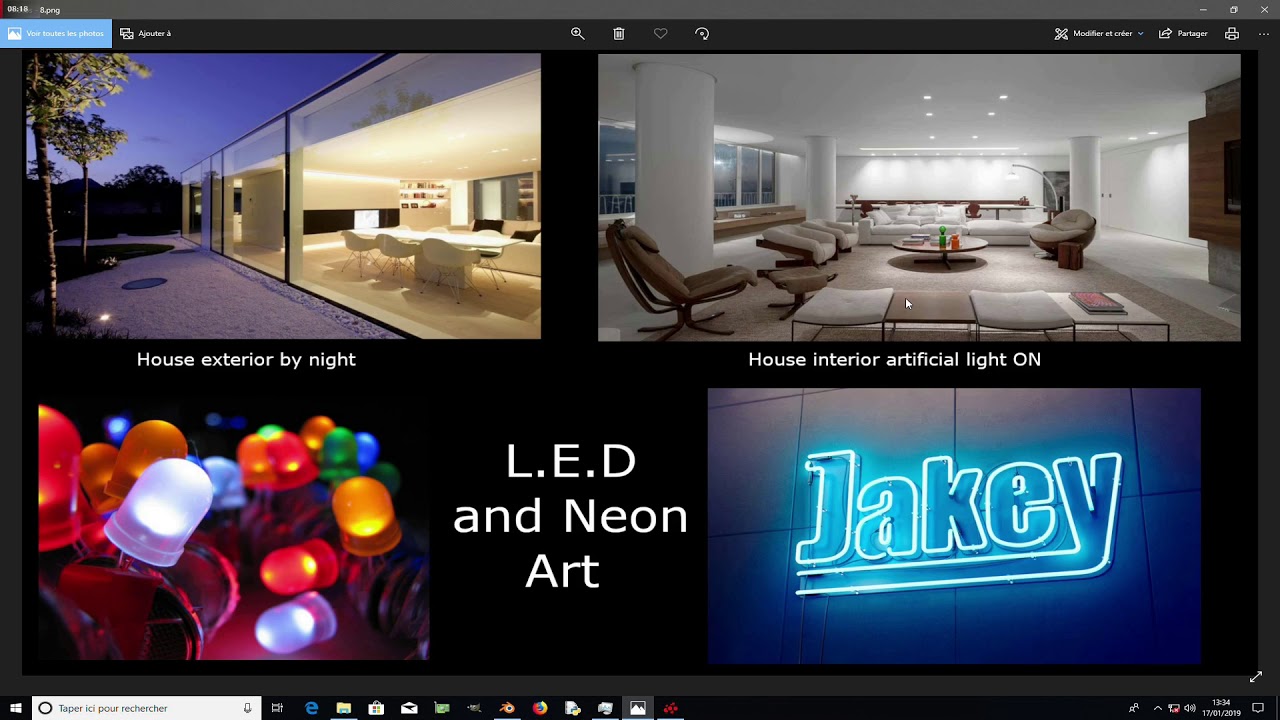The height and width of the screenshot is (720, 1280).
Task: Click the house interior living room image
Action: 919,197
